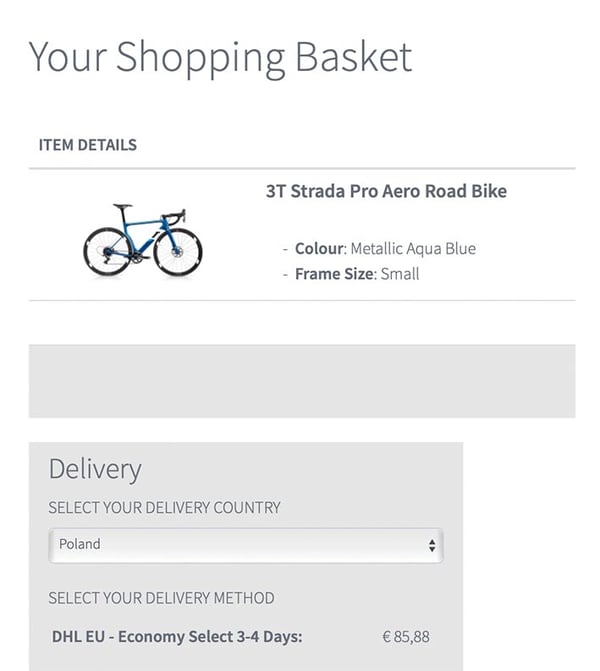Image resolution: width=600 pixels, height=671 pixels.
Task: Click the SELECT YOUR DELIVERY COUNTRY label
Action: [164, 508]
